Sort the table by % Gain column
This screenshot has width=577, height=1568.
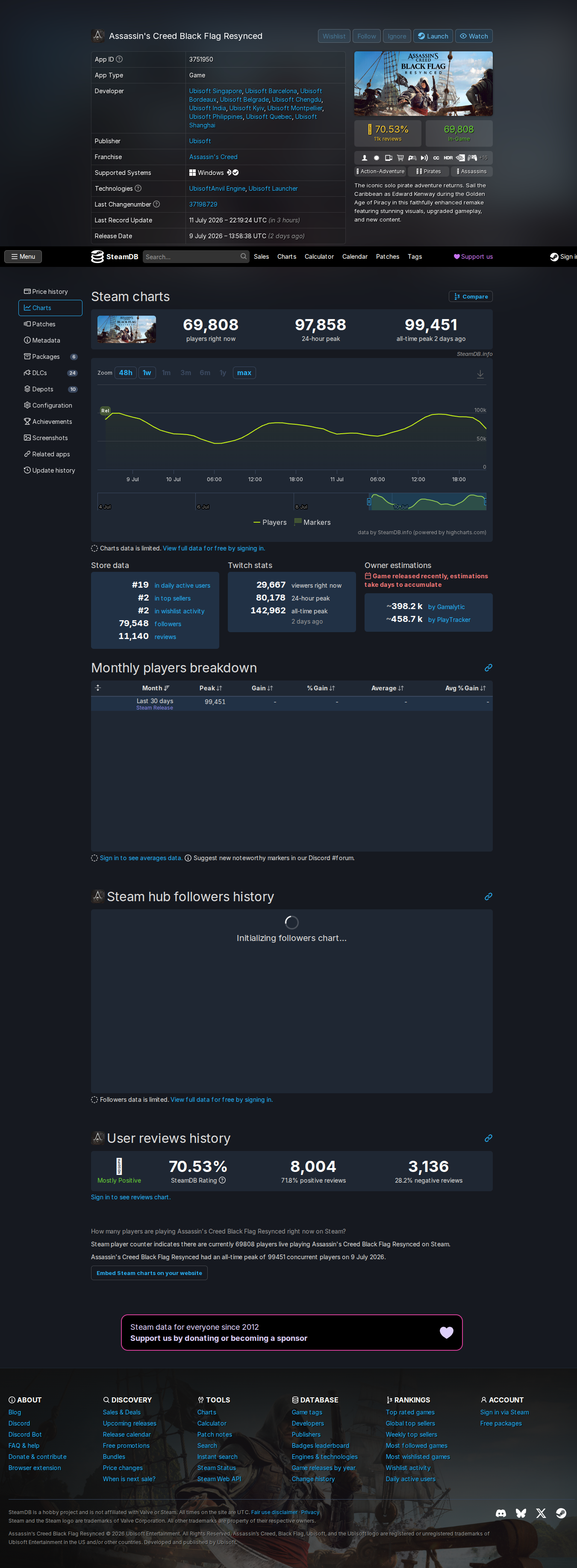point(321,688)
